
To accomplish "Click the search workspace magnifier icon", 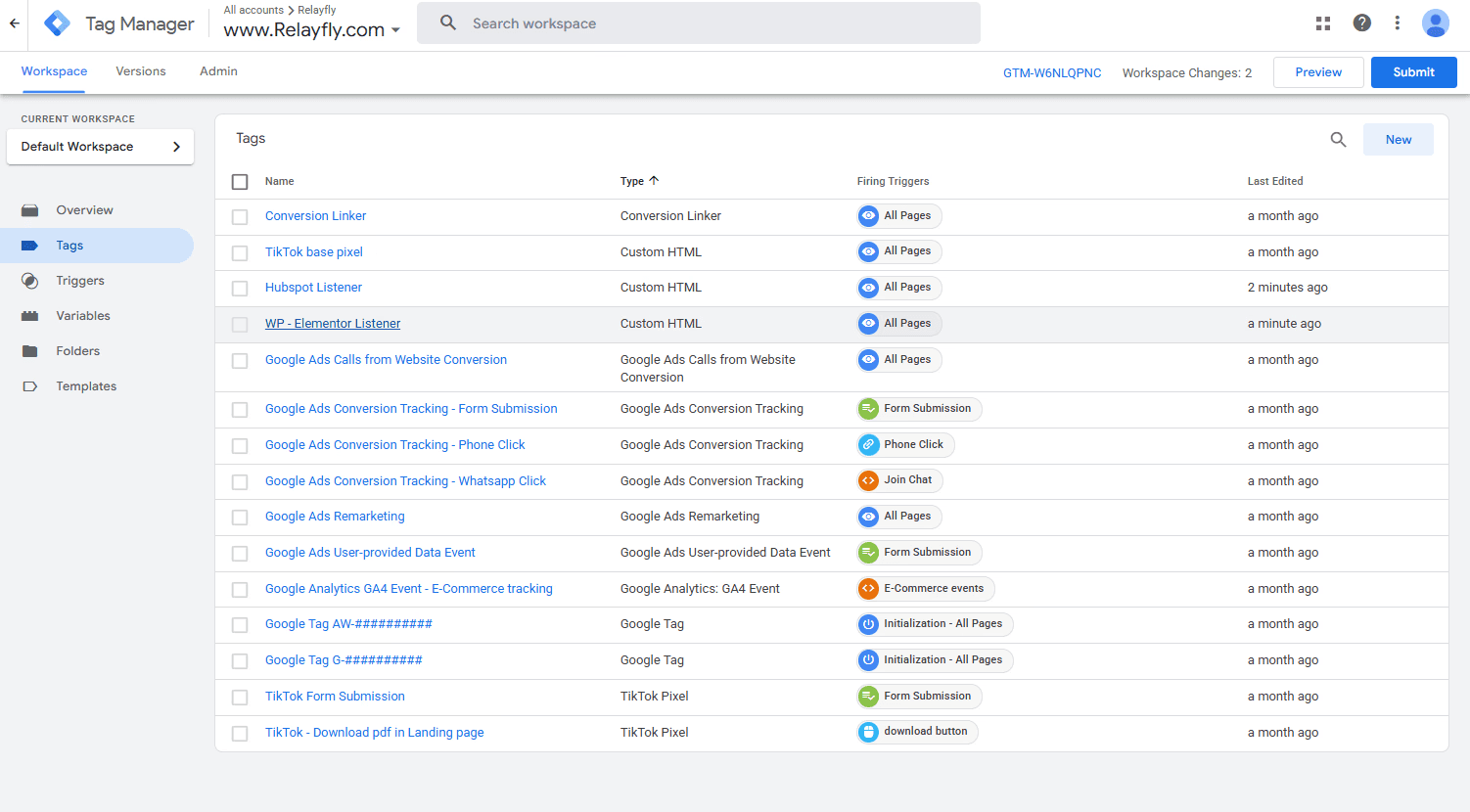I will pos(448,23).
